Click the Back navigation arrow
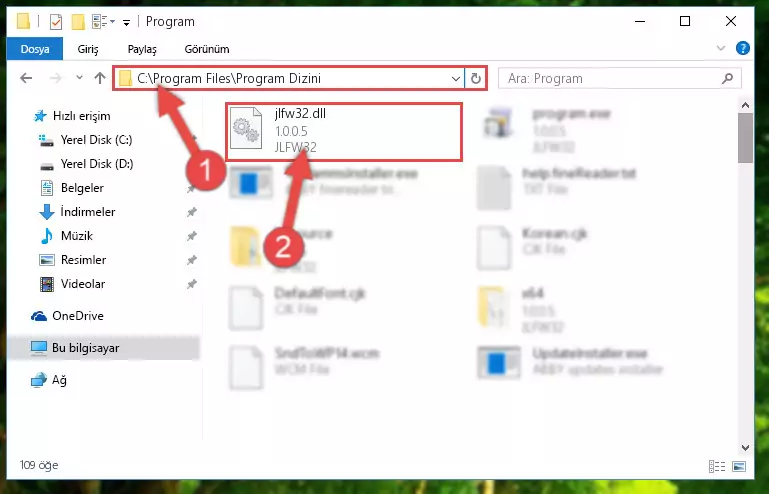The height and width of the screenshot is (494, 769). coord(26,78)
